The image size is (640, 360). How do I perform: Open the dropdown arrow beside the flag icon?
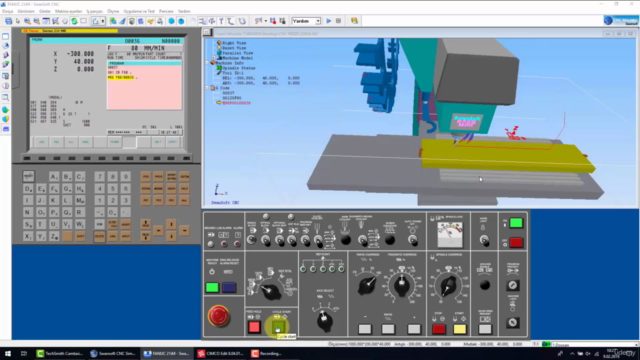265,21
